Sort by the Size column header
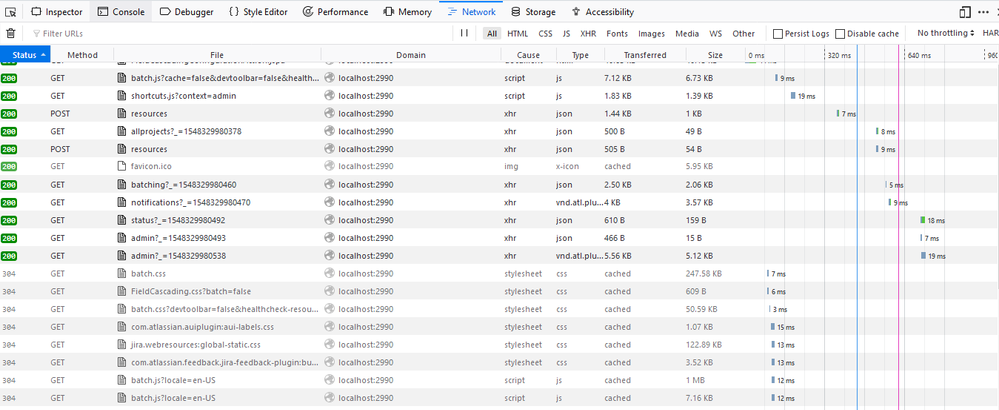999x410 pixels. pyautogui.click(x=715, y=55)
